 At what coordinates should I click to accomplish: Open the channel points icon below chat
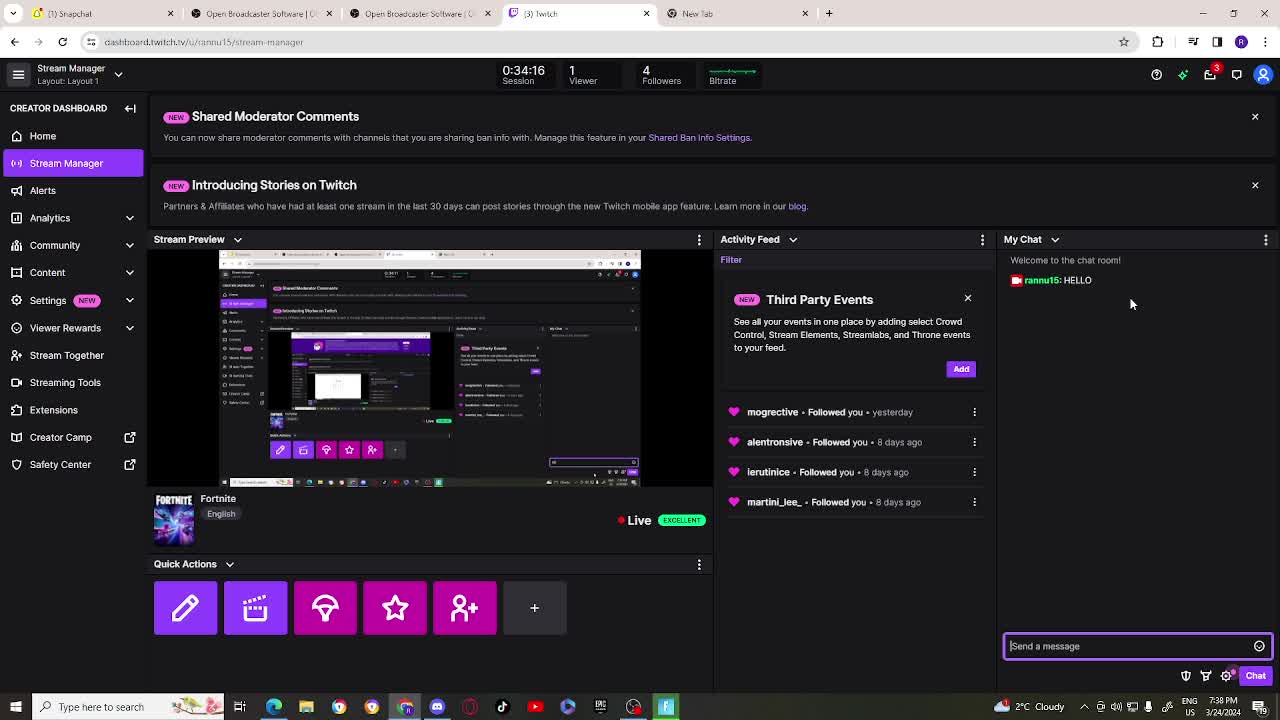tap(1206, 676)
